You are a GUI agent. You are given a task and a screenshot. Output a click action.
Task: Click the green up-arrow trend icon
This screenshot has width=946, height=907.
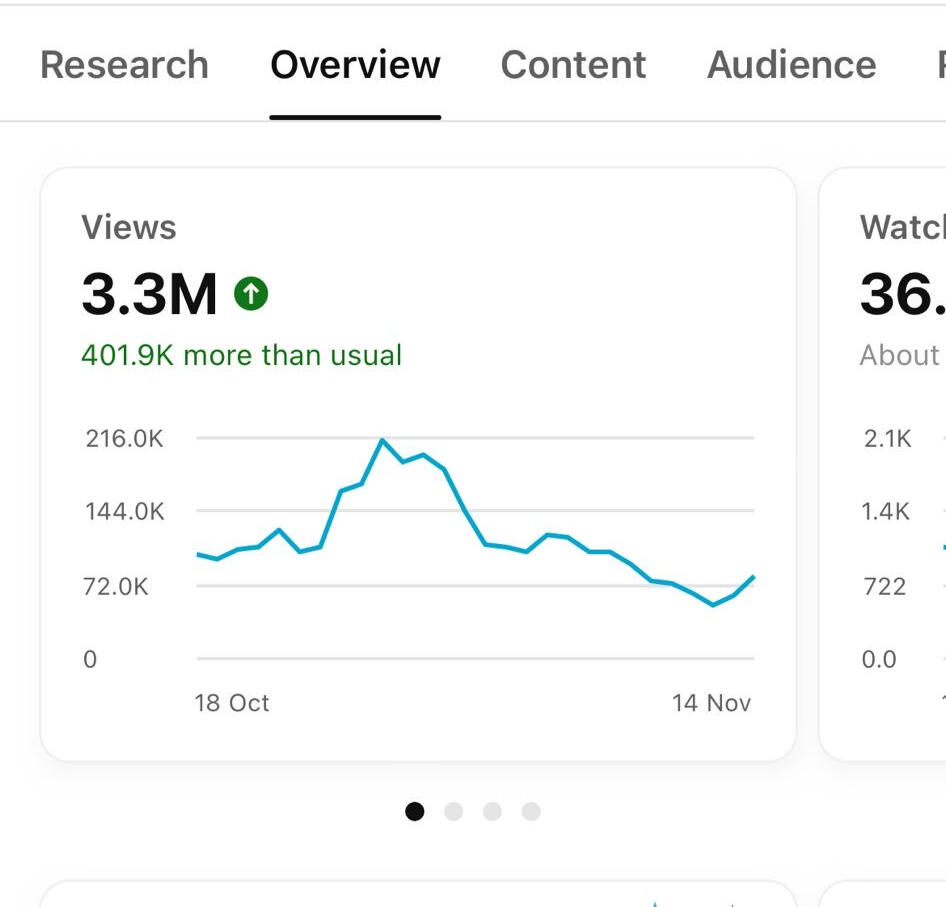click(251, 294)
